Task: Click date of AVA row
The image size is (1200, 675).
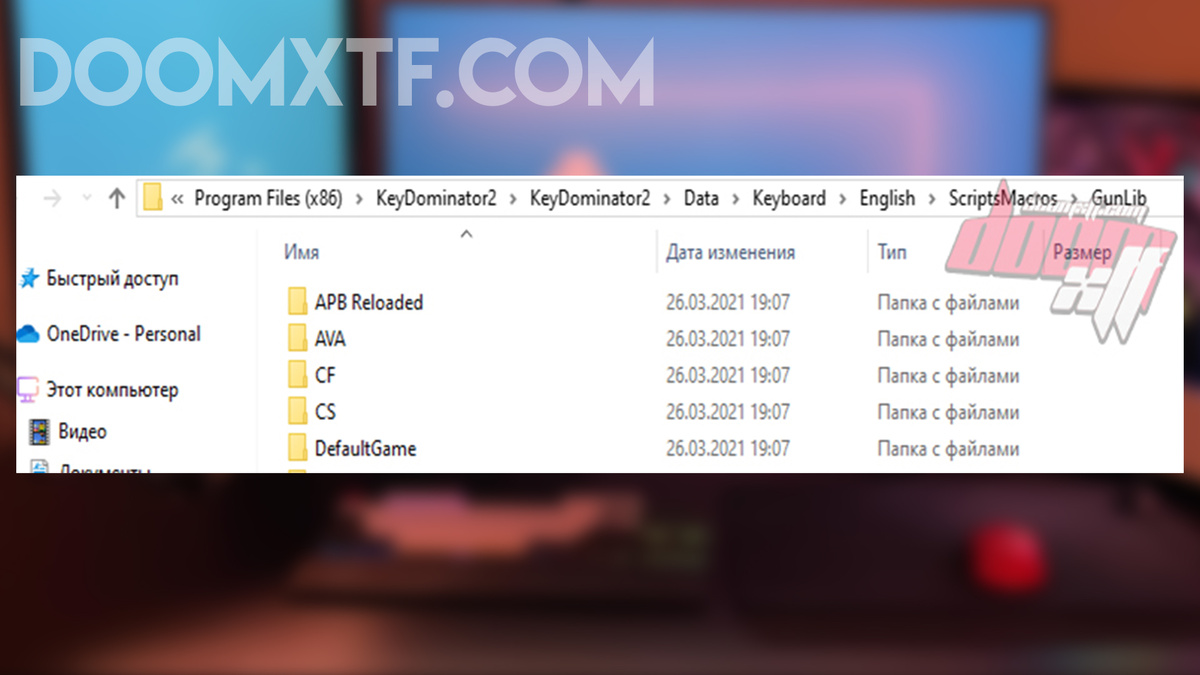Action: point(728,339)
